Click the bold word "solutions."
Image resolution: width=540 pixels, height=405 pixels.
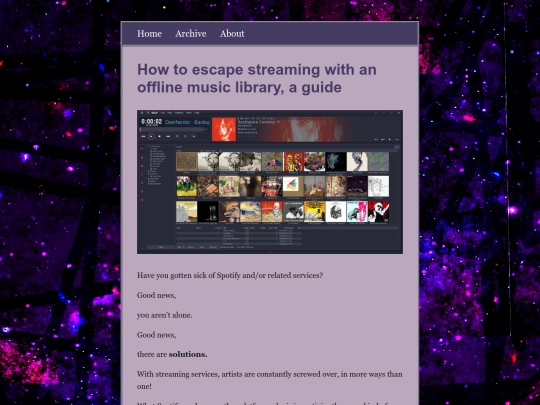pos(188,354)
